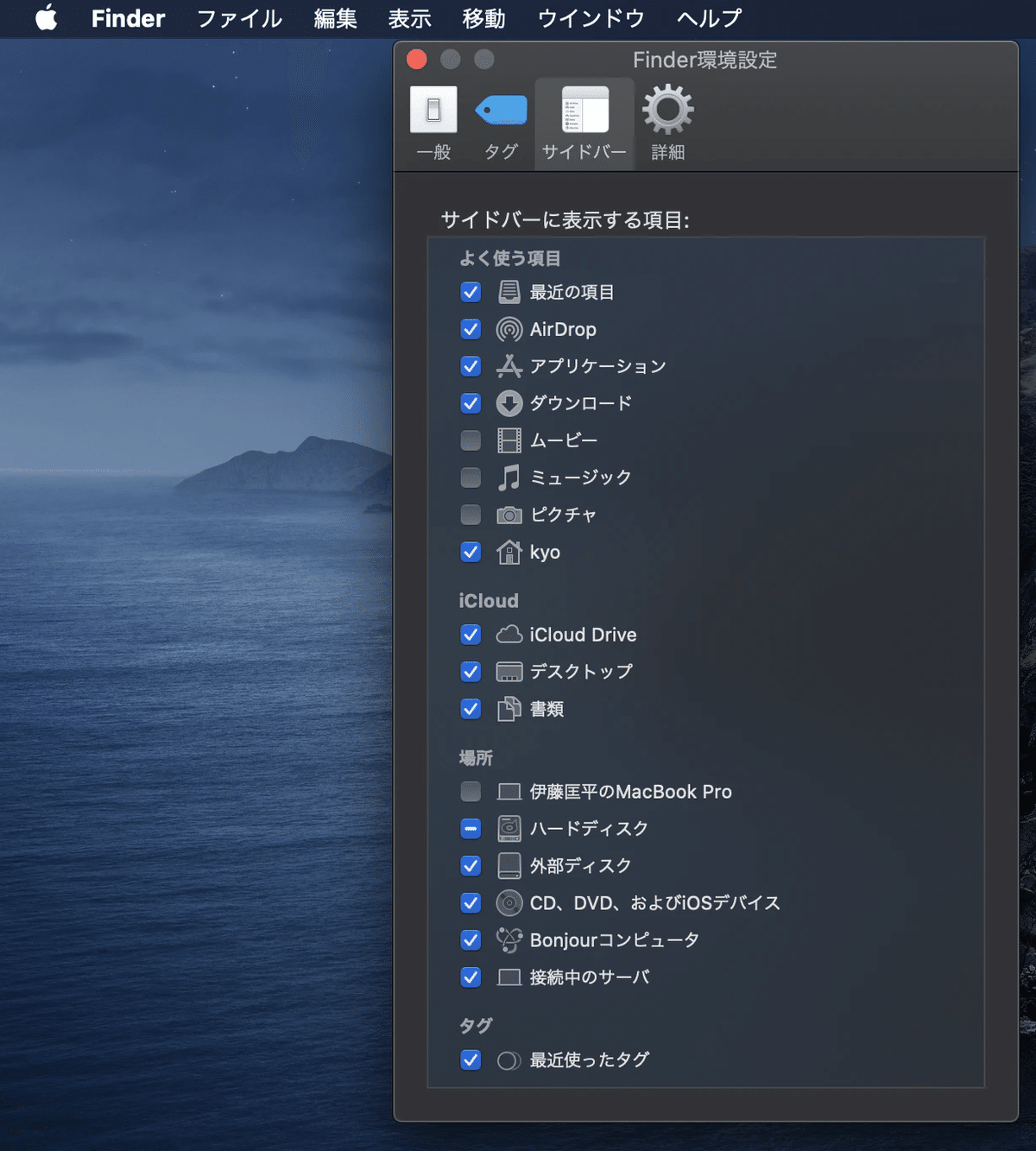Click the 最近の項目 list icon
The height and width of the screenshot is (1151, 1036).
509,292
